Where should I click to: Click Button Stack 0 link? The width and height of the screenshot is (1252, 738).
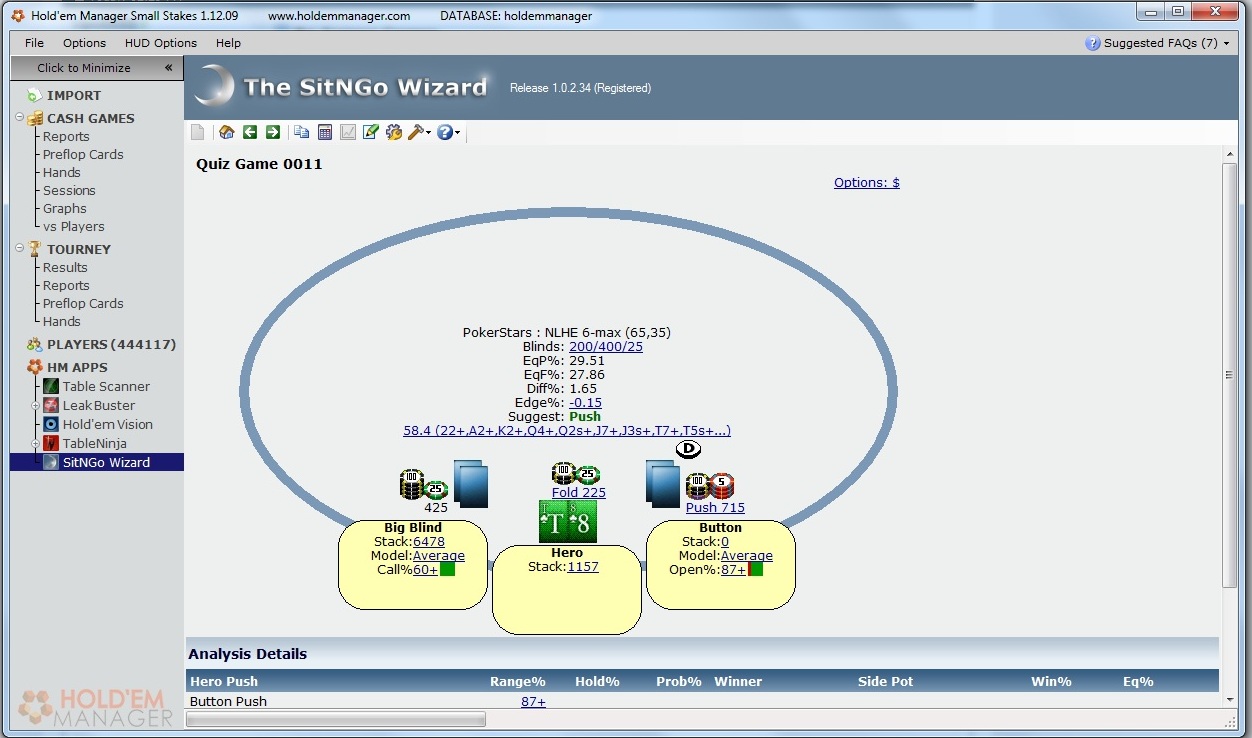725,542
